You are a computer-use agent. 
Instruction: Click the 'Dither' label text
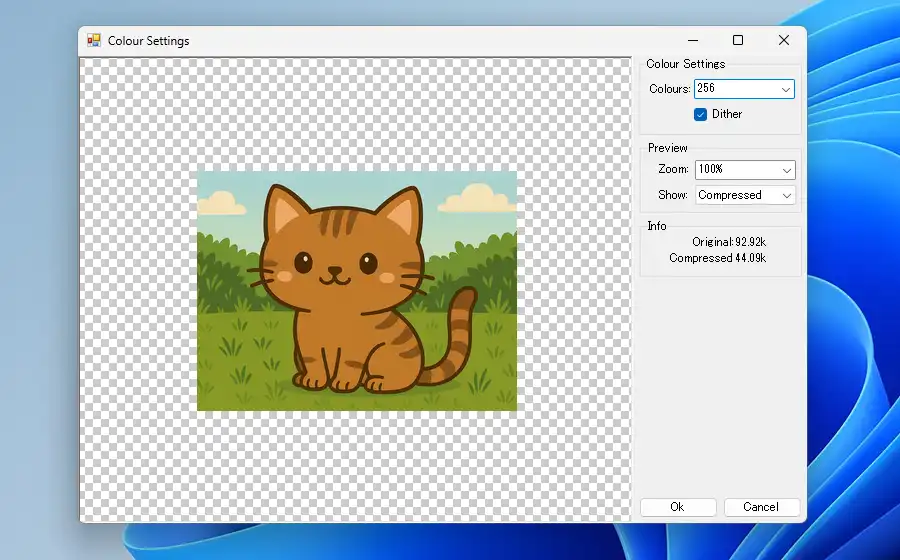(727, 114)
